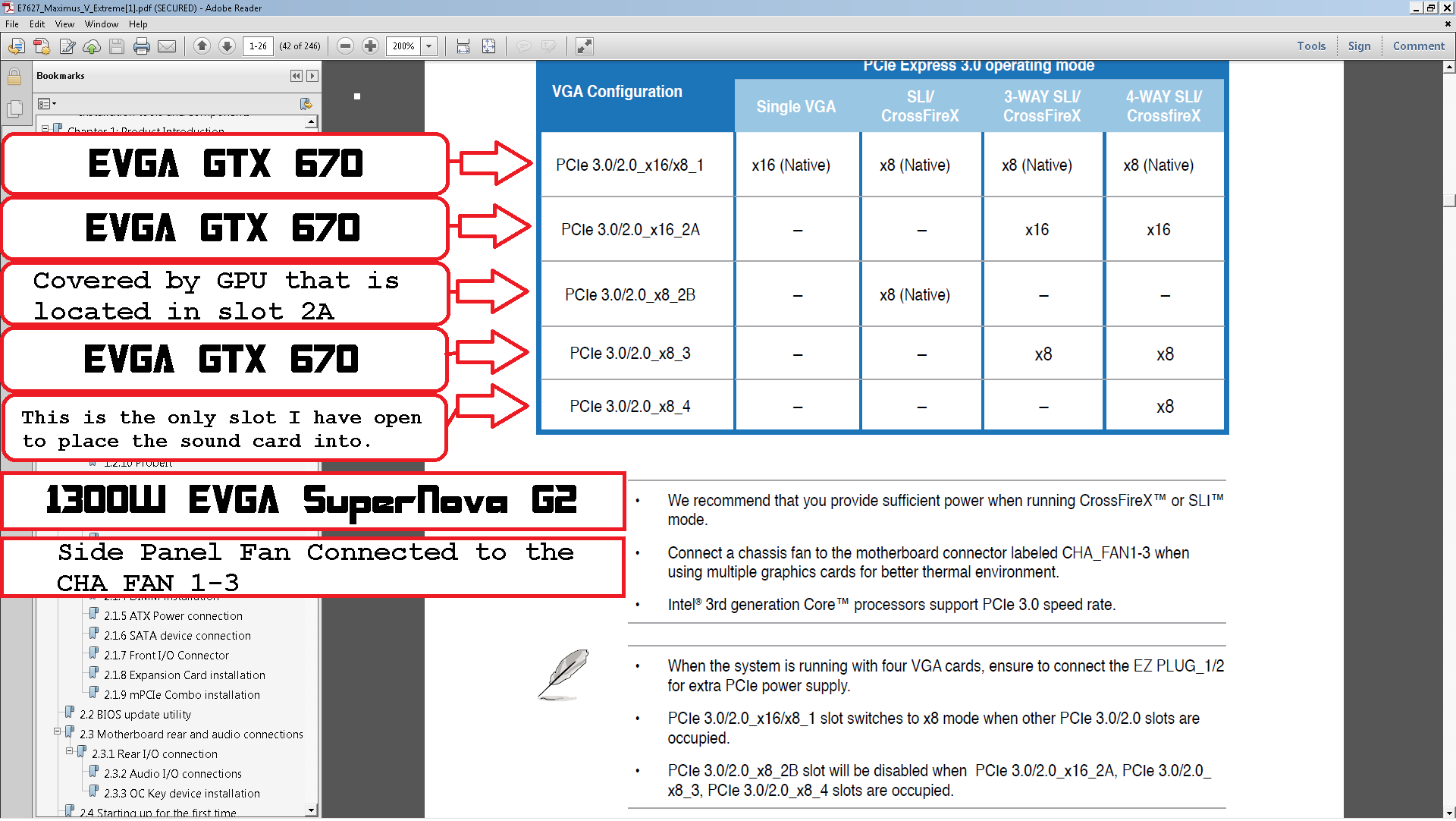The image size is (1456, 821).
Task: Click the Zoom In icon
Action: point(372,46)
